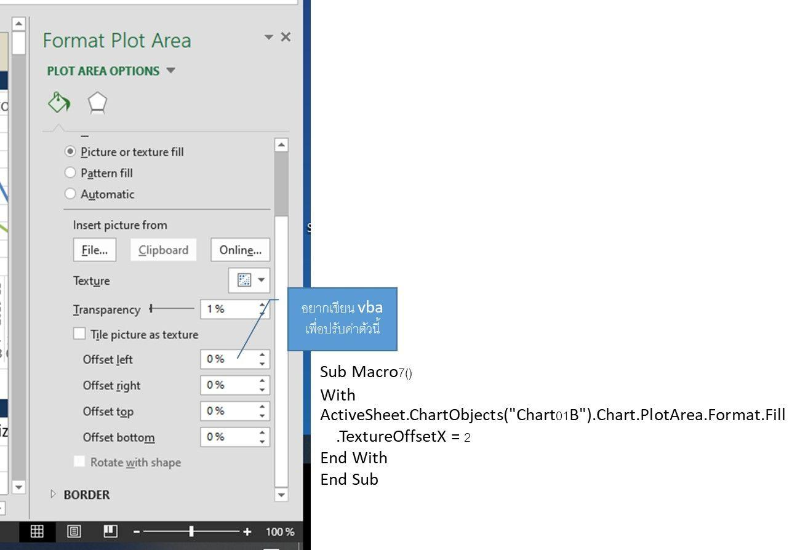Open the task pane options arrow
Viewport: 800px width, 550px height.
pyautogui.click(x=268, y=37)
